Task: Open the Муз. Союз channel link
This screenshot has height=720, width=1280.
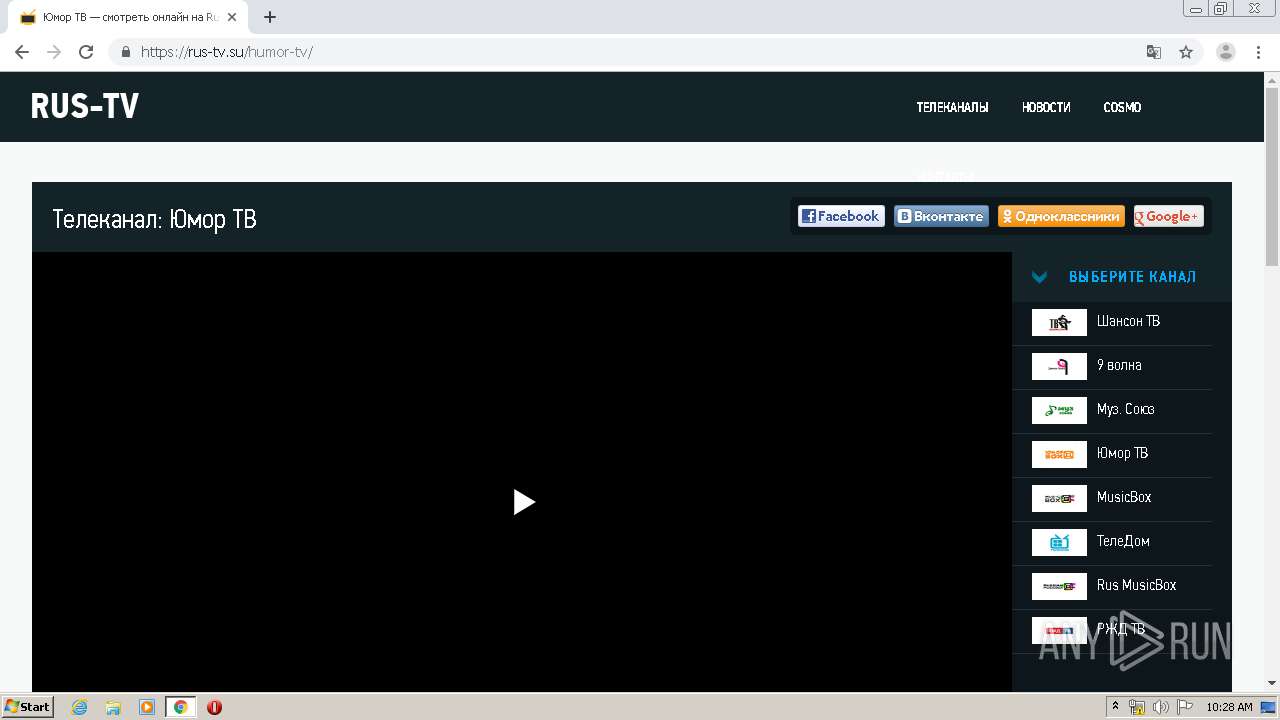Action: click(1125, 409)
